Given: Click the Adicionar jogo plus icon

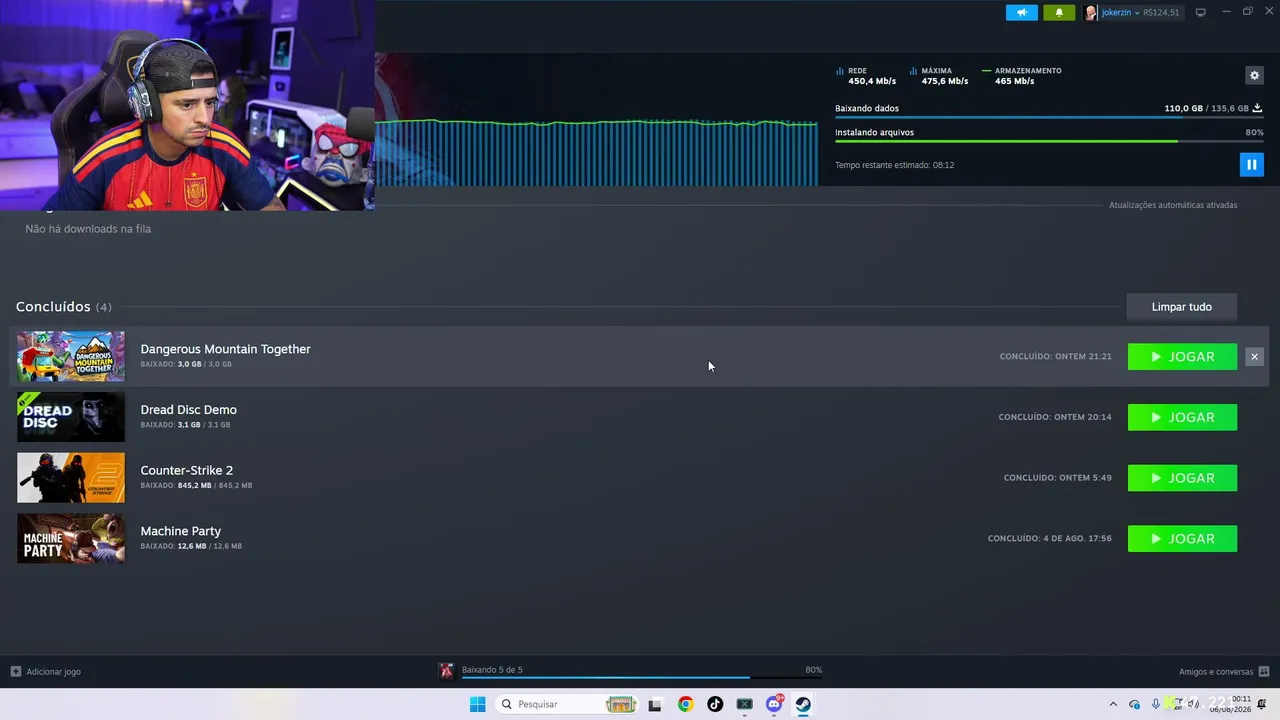Looking at the screenshot, I should click(x=15, y=672).
